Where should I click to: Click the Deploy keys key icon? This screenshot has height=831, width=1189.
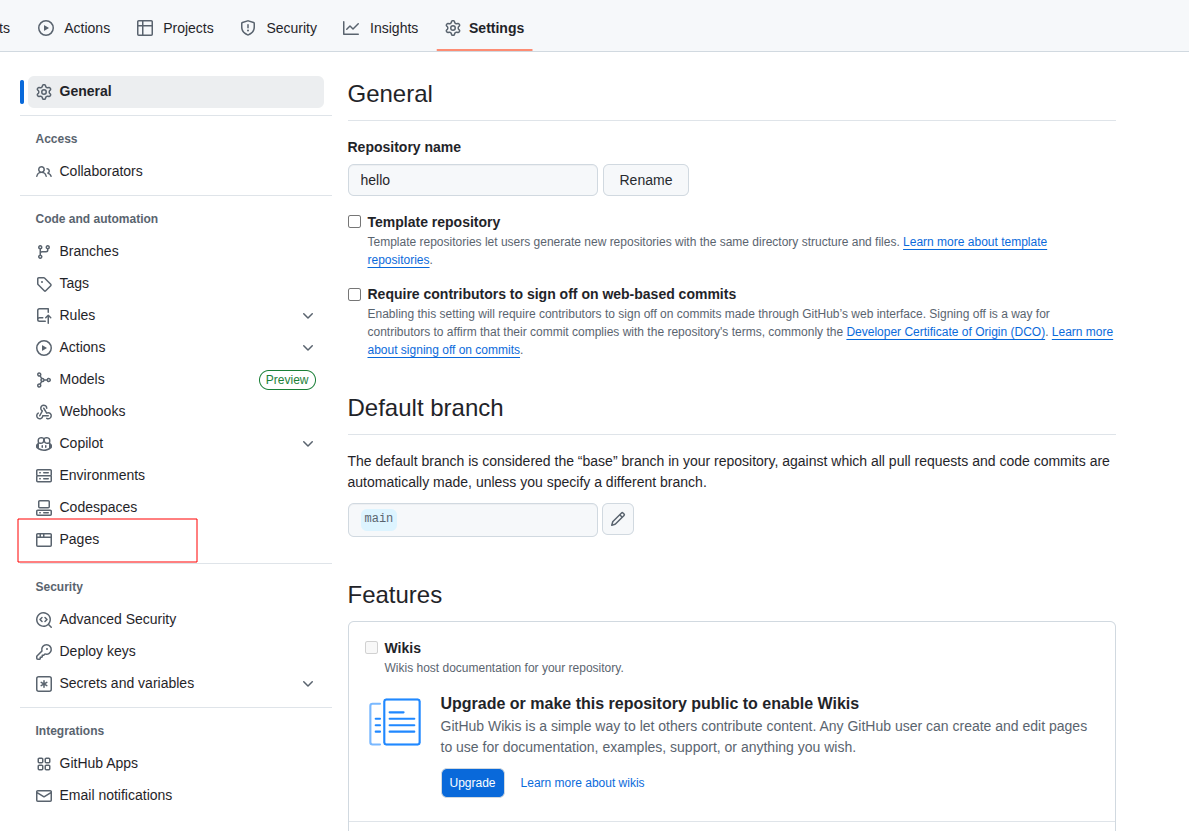(44, 651)
